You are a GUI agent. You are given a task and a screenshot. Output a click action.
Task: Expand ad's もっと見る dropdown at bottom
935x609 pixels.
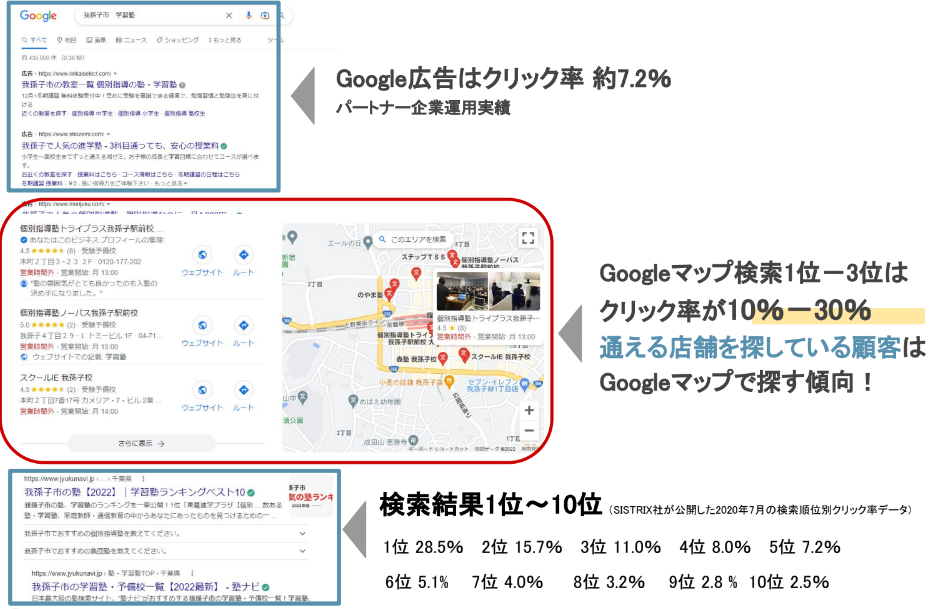pos(171,184)
